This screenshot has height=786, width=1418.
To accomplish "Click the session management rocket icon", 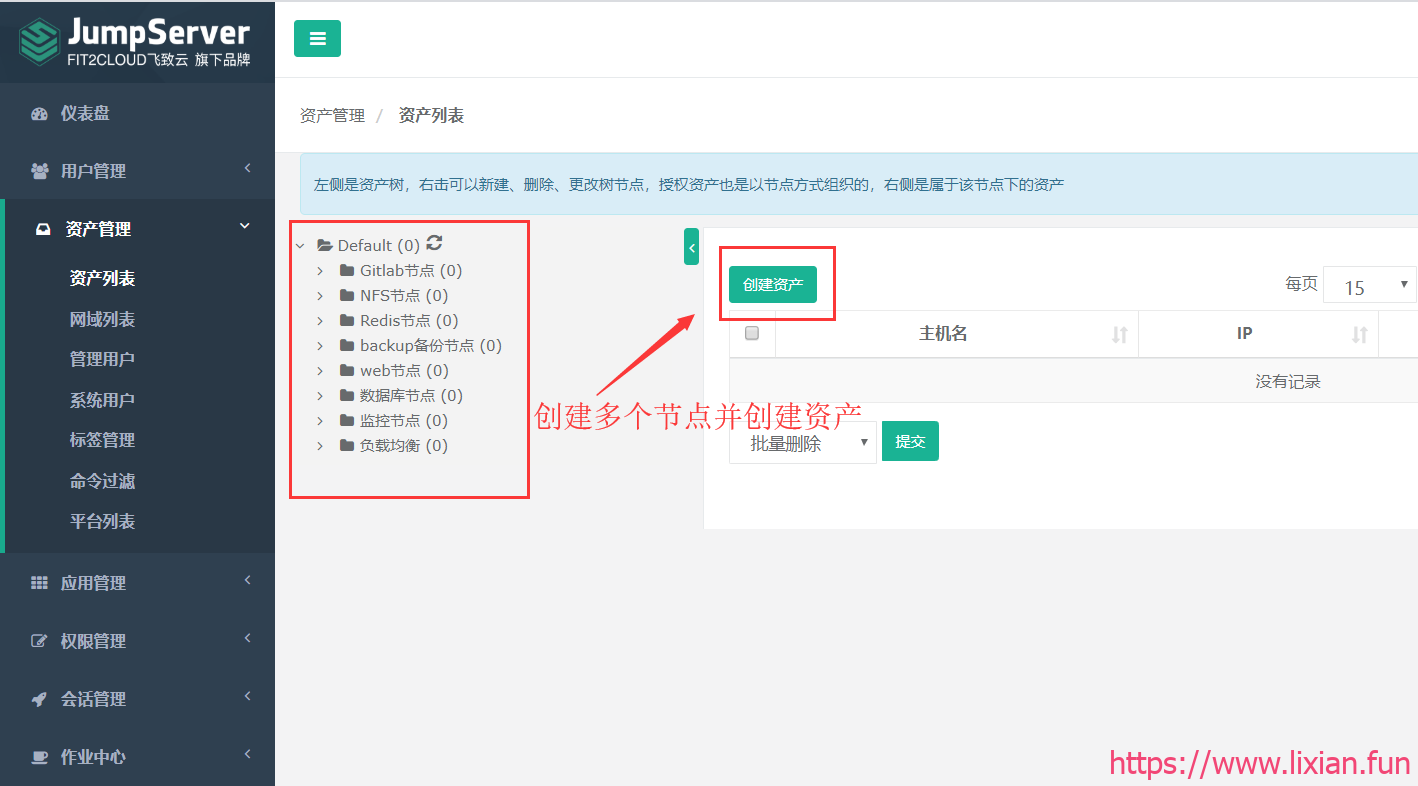I will (40, 699).
